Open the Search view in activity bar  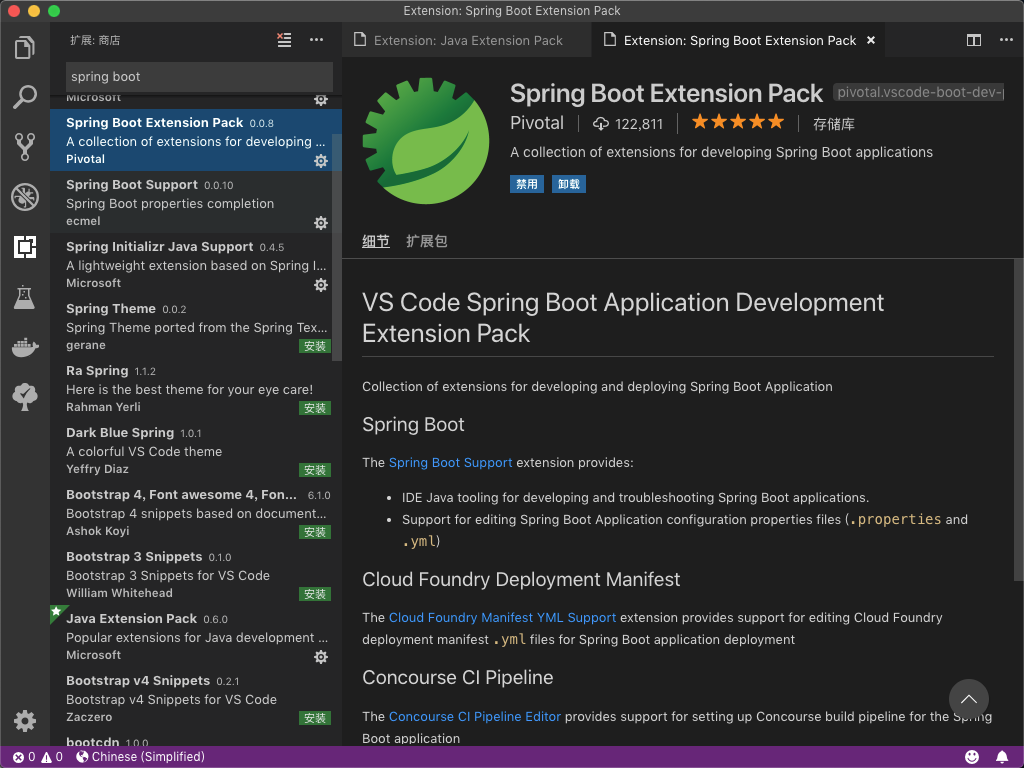pyautogui.click(x=25, y=97)
